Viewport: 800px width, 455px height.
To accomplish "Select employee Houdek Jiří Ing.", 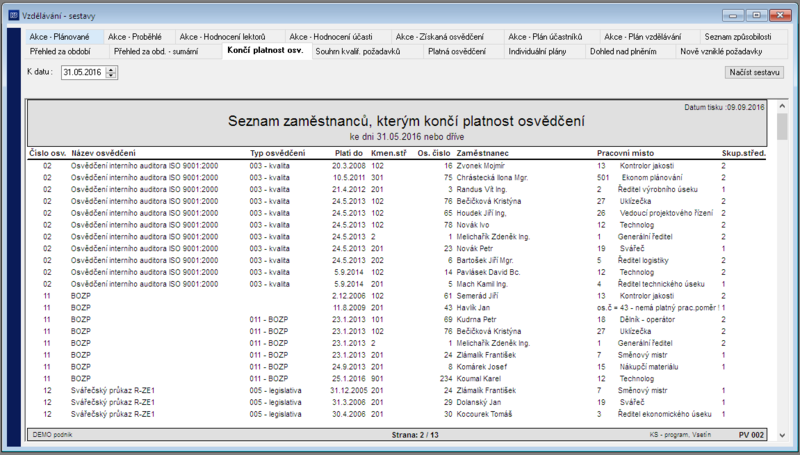I will [x=481, y=213].
